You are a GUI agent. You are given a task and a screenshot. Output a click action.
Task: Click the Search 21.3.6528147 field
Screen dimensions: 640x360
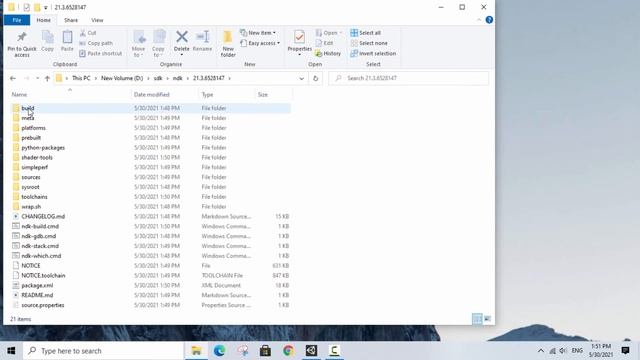pos(409,78)
